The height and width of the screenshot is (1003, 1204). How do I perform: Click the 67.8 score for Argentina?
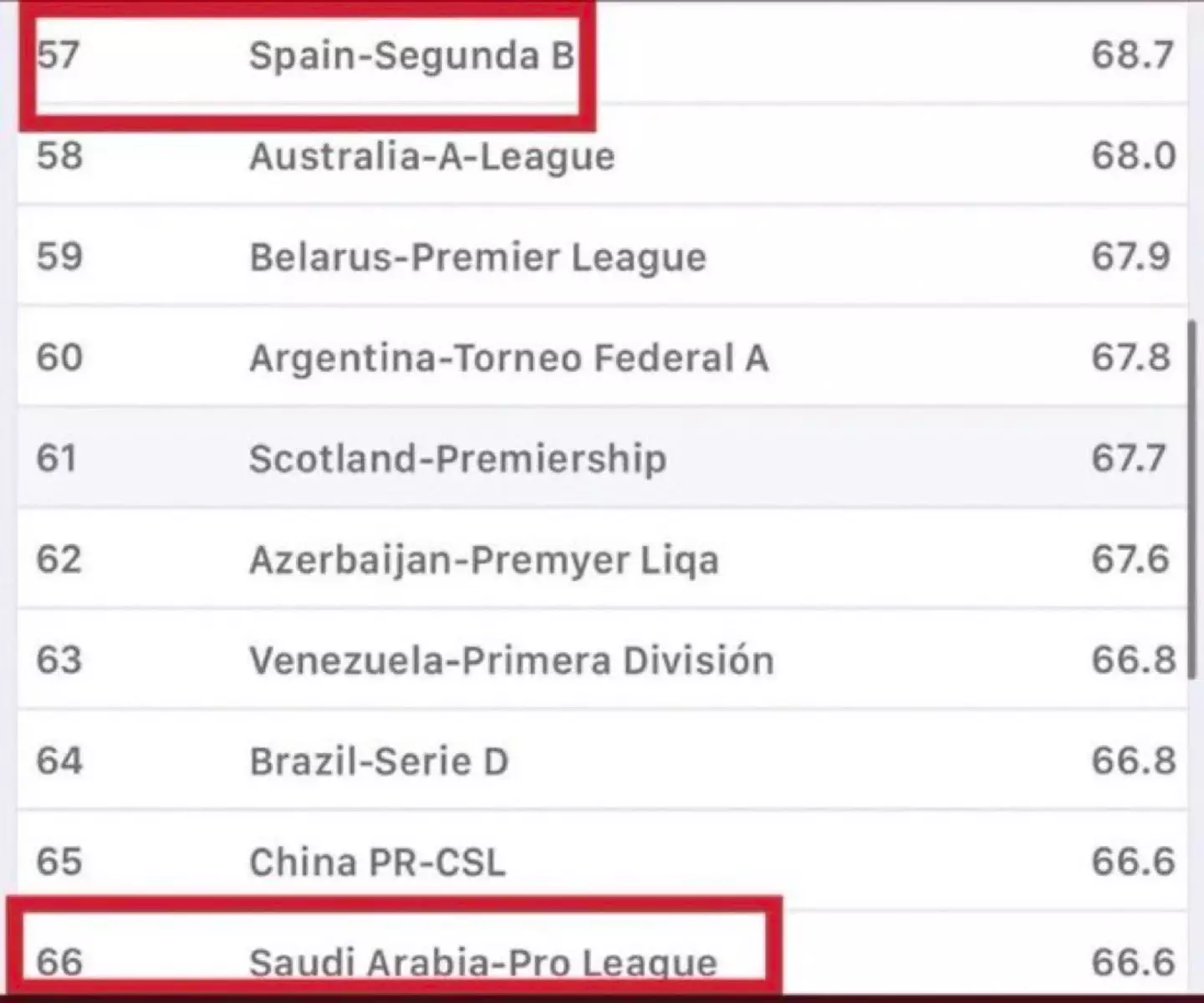[1130, 359]
